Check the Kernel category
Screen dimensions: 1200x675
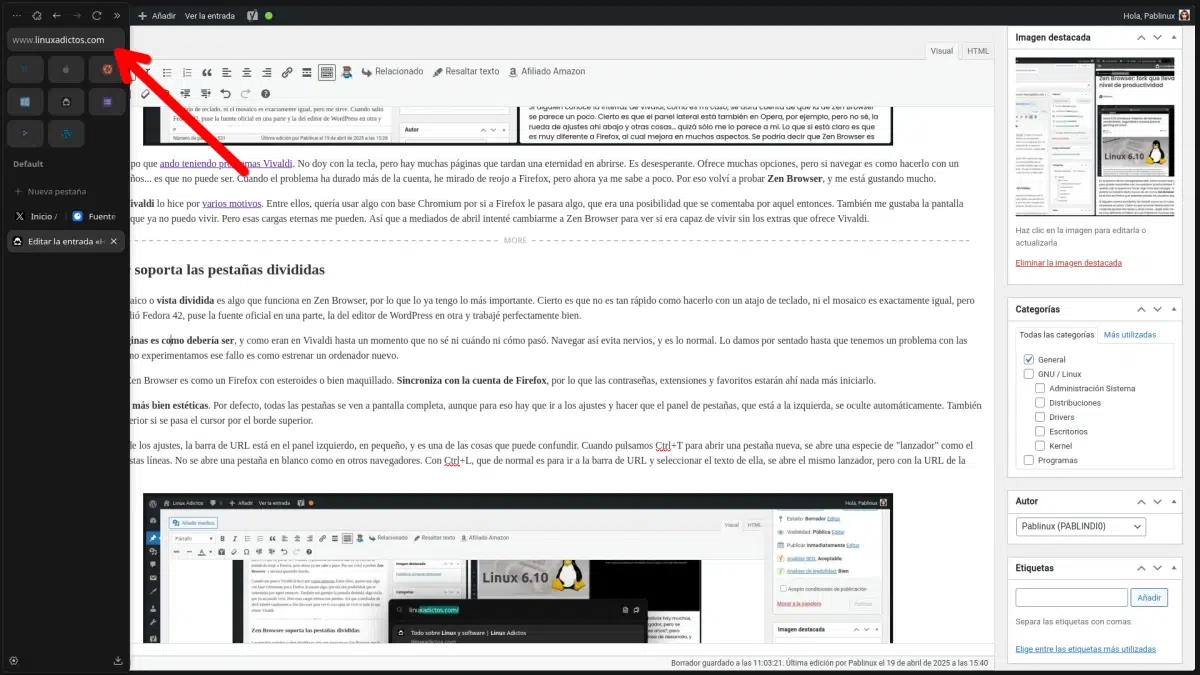click(x=1040, y=445)
